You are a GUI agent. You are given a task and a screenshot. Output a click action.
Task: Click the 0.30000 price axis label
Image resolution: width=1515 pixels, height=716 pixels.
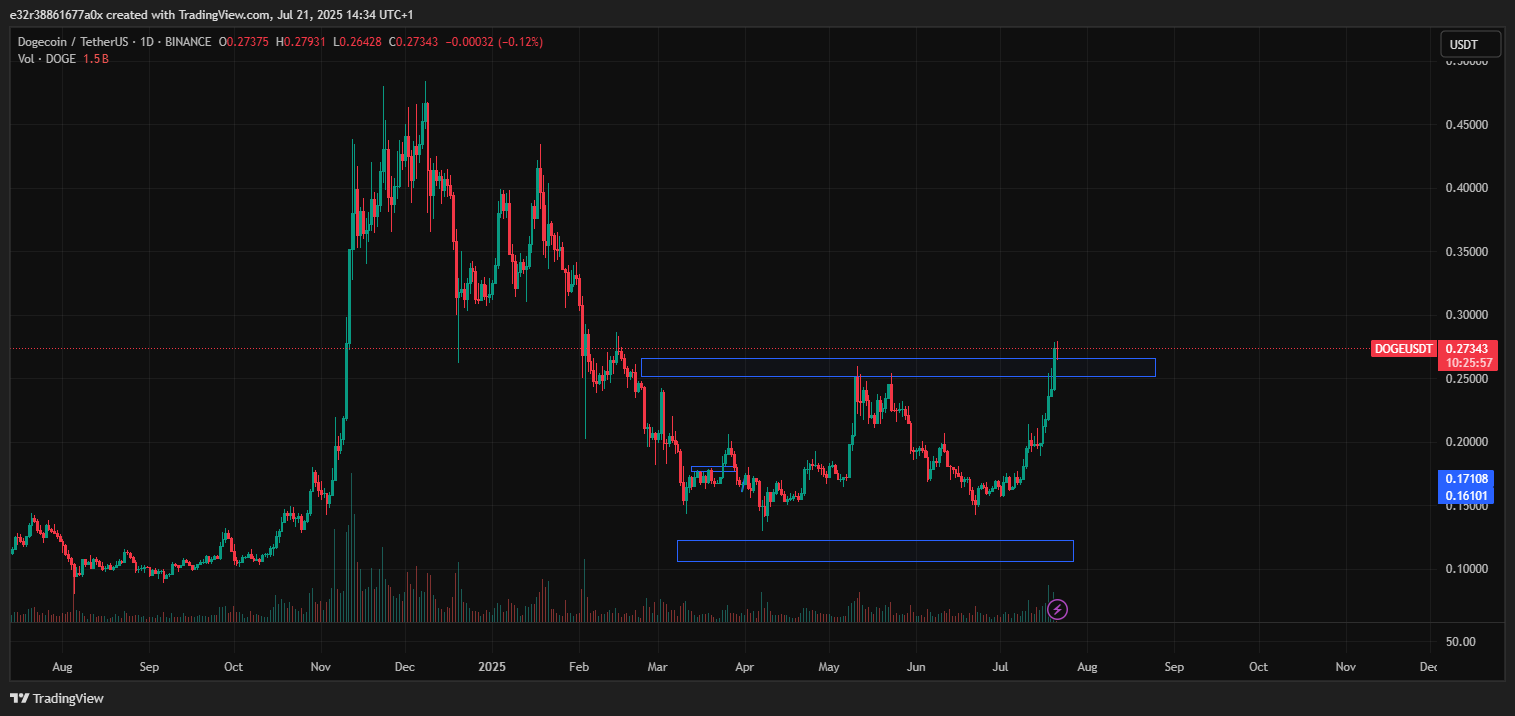[x=1468, y=315]
